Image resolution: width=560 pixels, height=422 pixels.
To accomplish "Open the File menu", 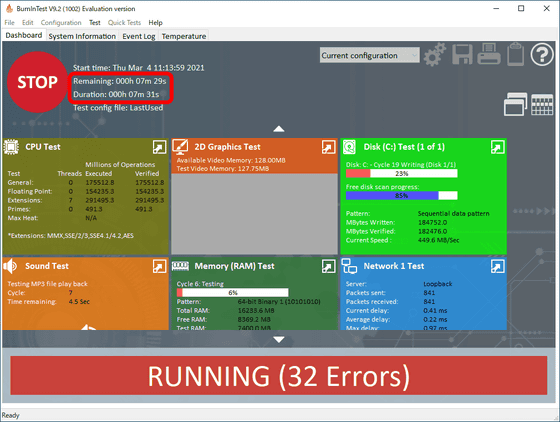I will pyautogui.click(x=10, y=23).
